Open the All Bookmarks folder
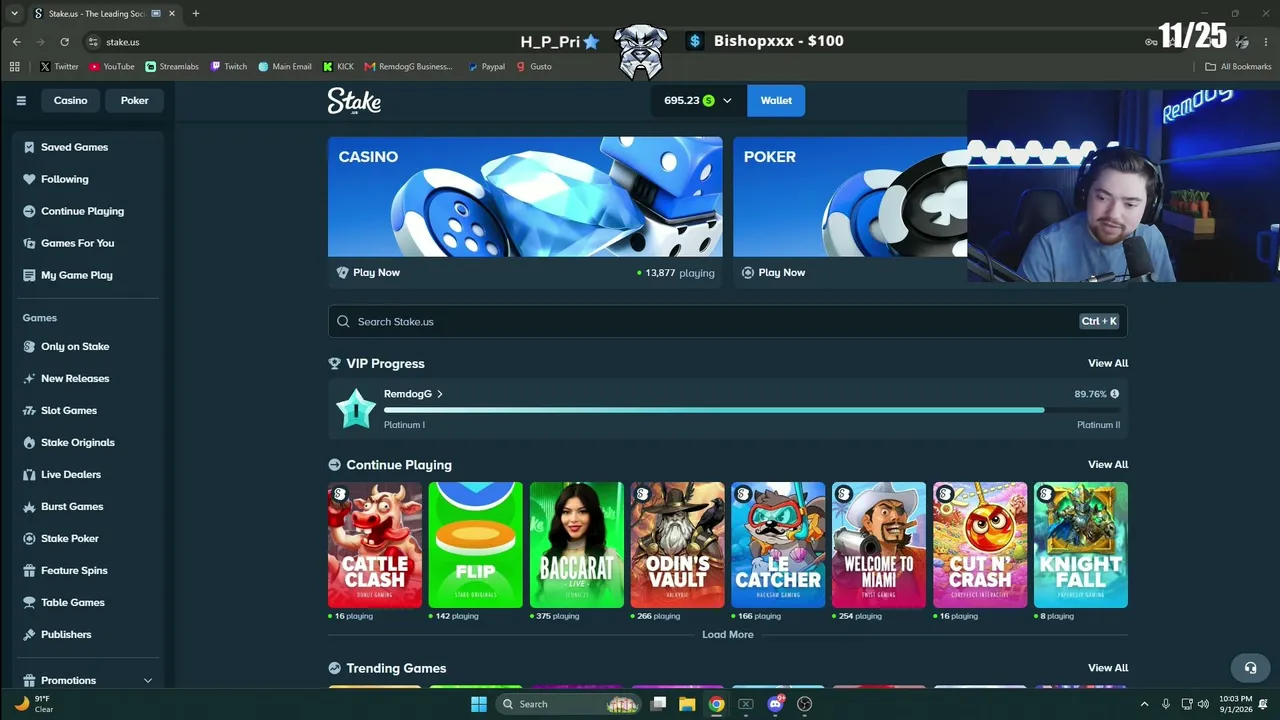 (1238, 67)
